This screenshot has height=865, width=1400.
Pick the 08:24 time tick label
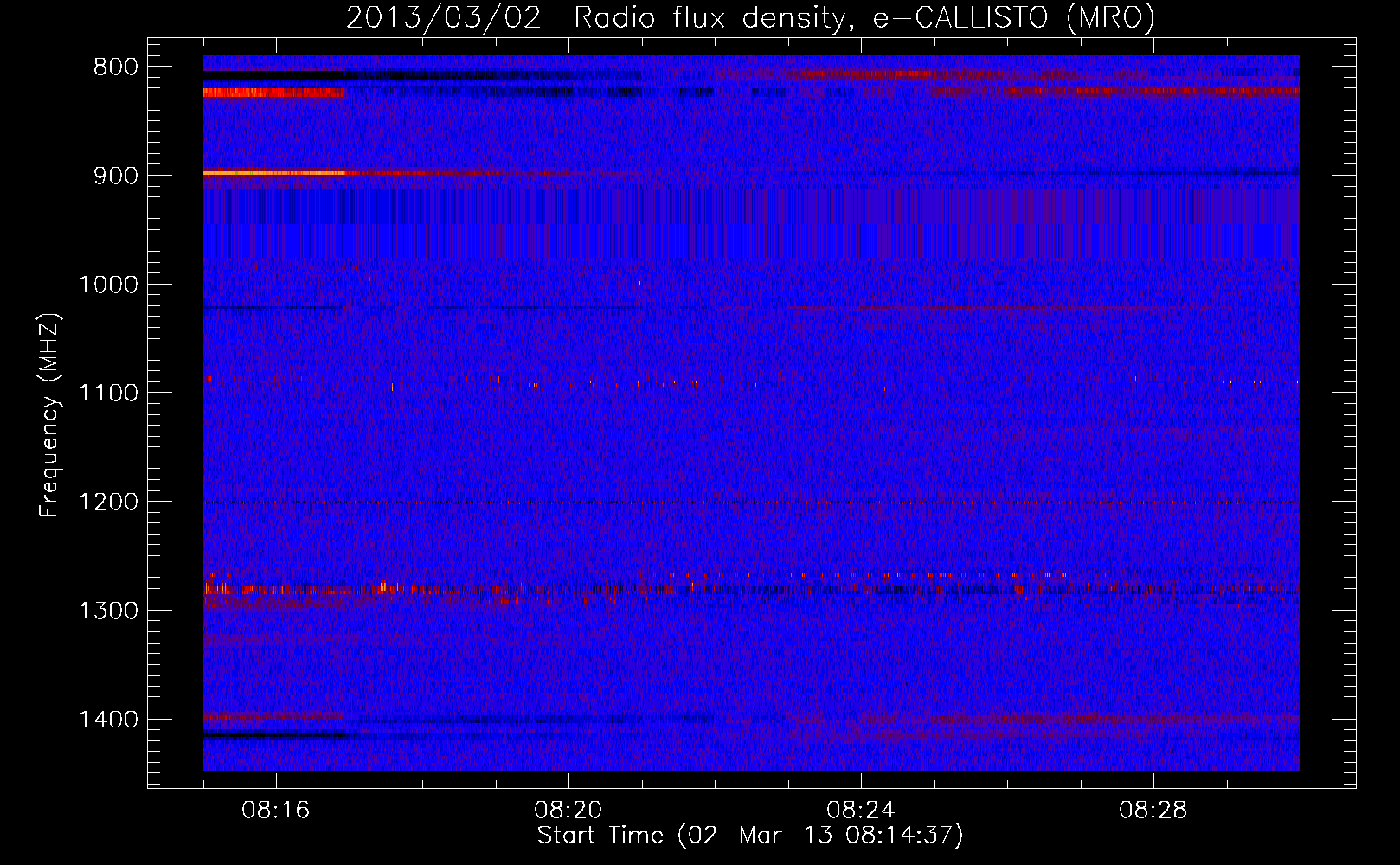[861, 811]
